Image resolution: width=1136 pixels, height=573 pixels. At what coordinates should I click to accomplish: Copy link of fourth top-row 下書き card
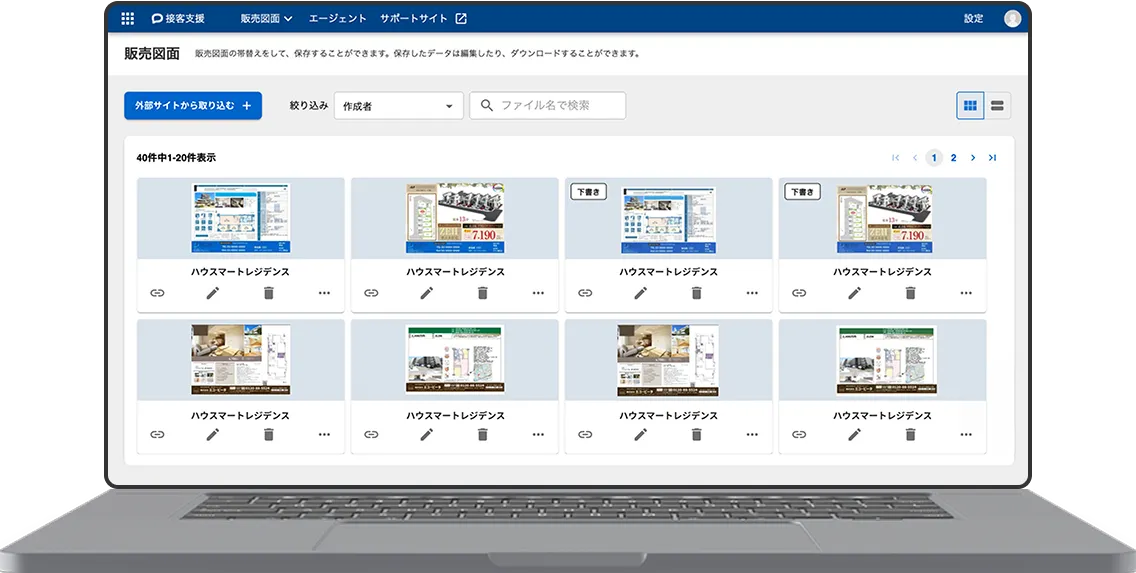[799, 293]
